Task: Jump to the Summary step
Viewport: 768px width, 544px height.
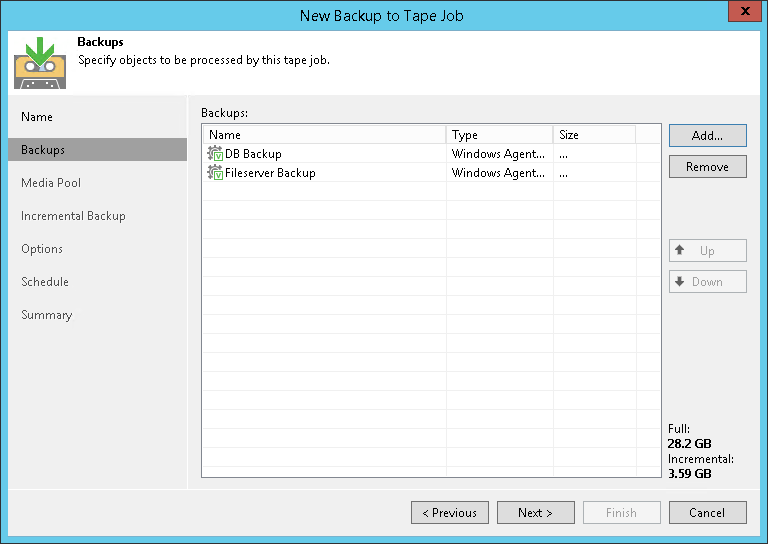Action: point(47,315)
